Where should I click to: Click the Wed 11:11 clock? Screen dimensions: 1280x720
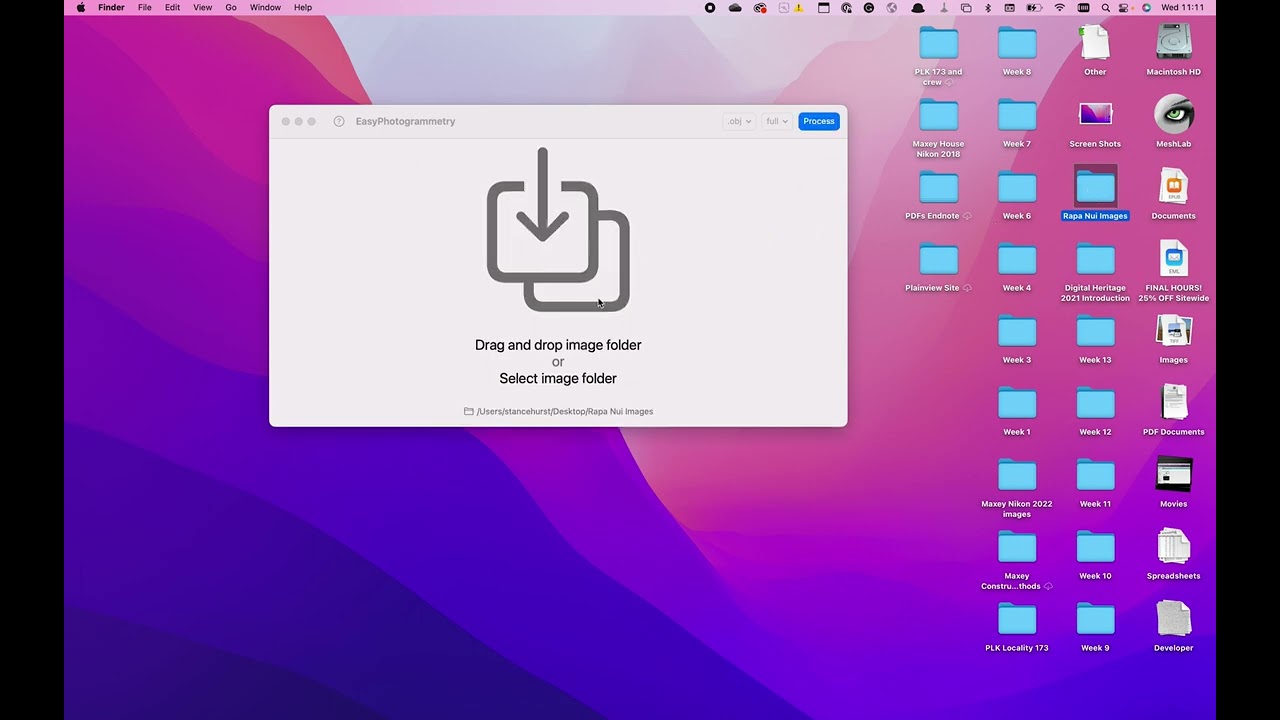tap(1182, 7)
